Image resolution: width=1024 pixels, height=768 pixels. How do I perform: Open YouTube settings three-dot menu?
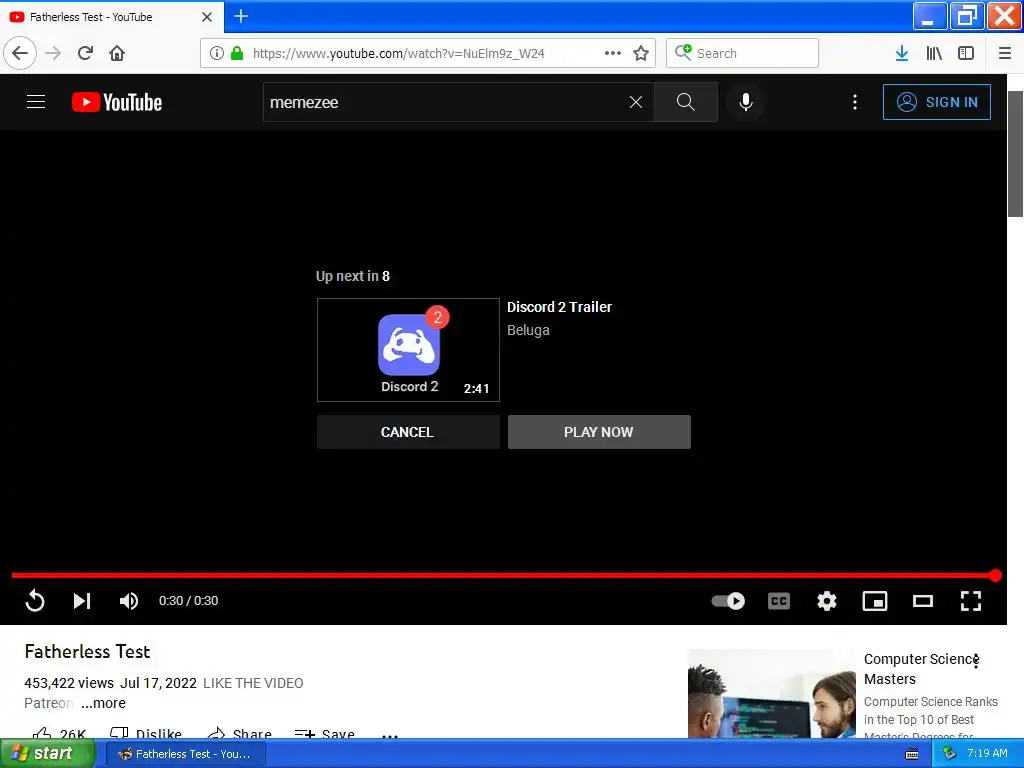pyautogui.click(x=855, y=102)
